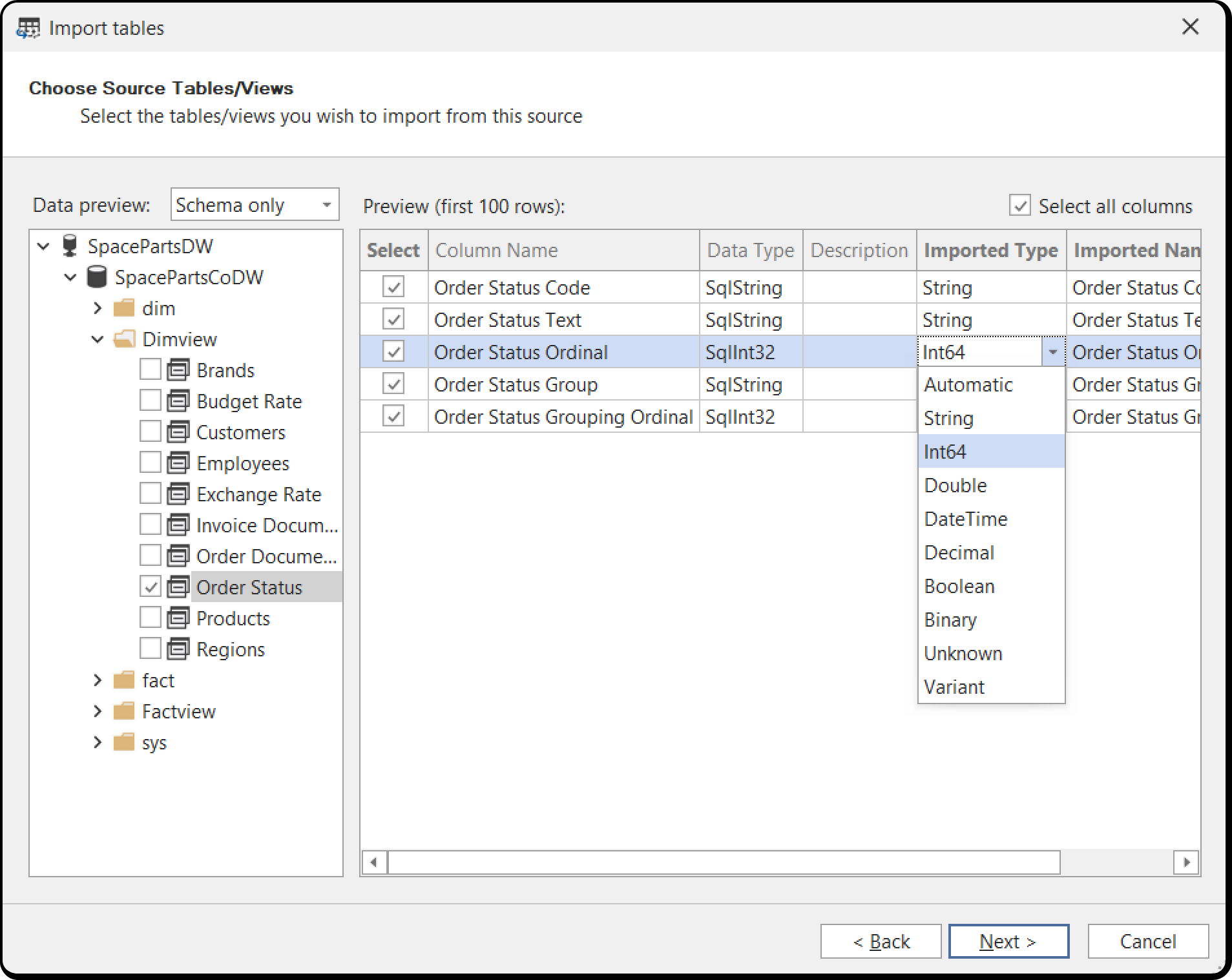
Task: Proceed with the Next button
Action: point(1008,941)
